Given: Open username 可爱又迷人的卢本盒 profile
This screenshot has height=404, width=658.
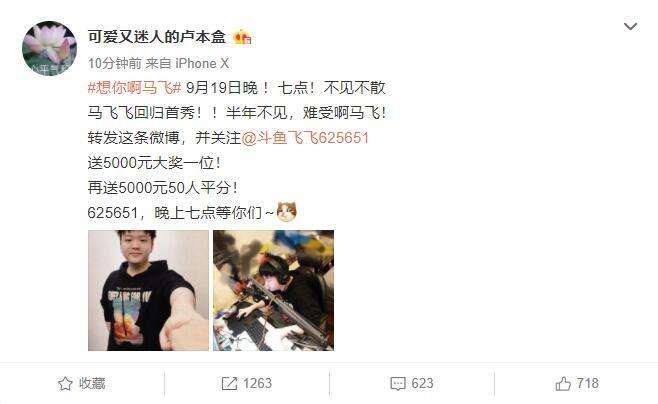Looking at the screenshot, I should [157, 37].
